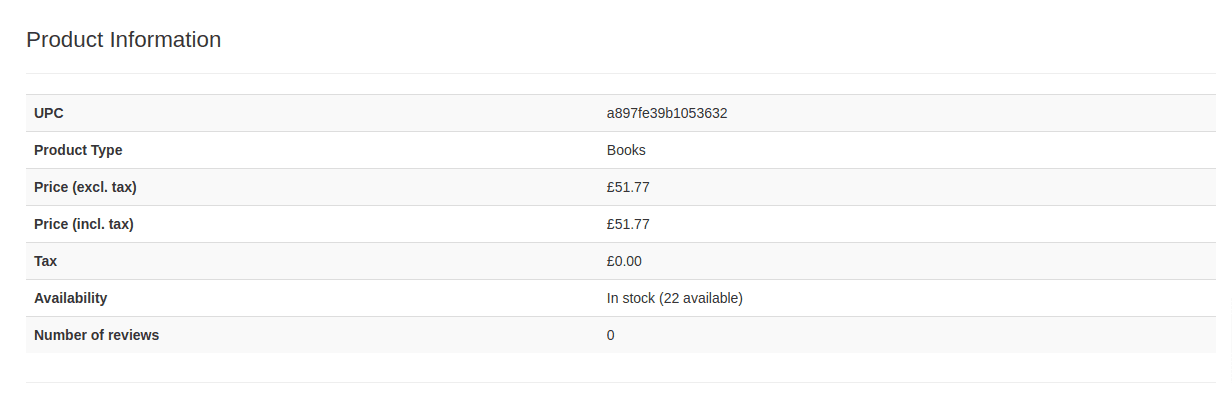Select the 'Books' product type value
Image resolution: width=1232 pixels, height=403 pixels.
click(626, 150)
